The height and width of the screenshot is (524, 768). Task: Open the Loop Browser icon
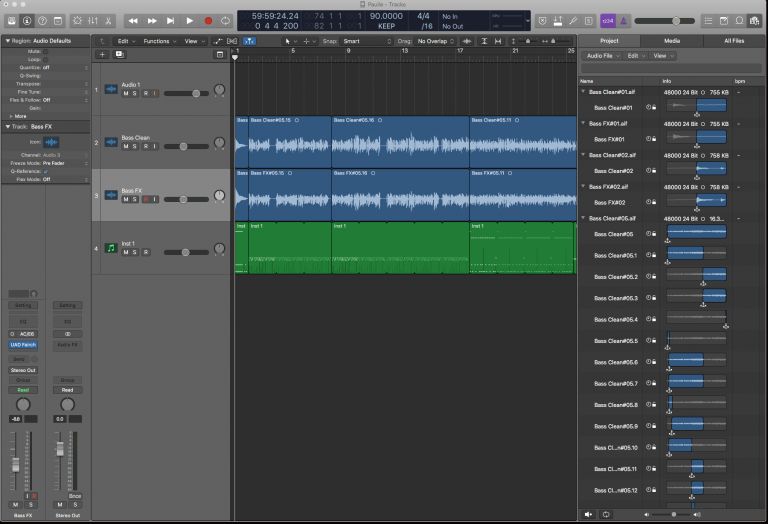coord(739,21)
